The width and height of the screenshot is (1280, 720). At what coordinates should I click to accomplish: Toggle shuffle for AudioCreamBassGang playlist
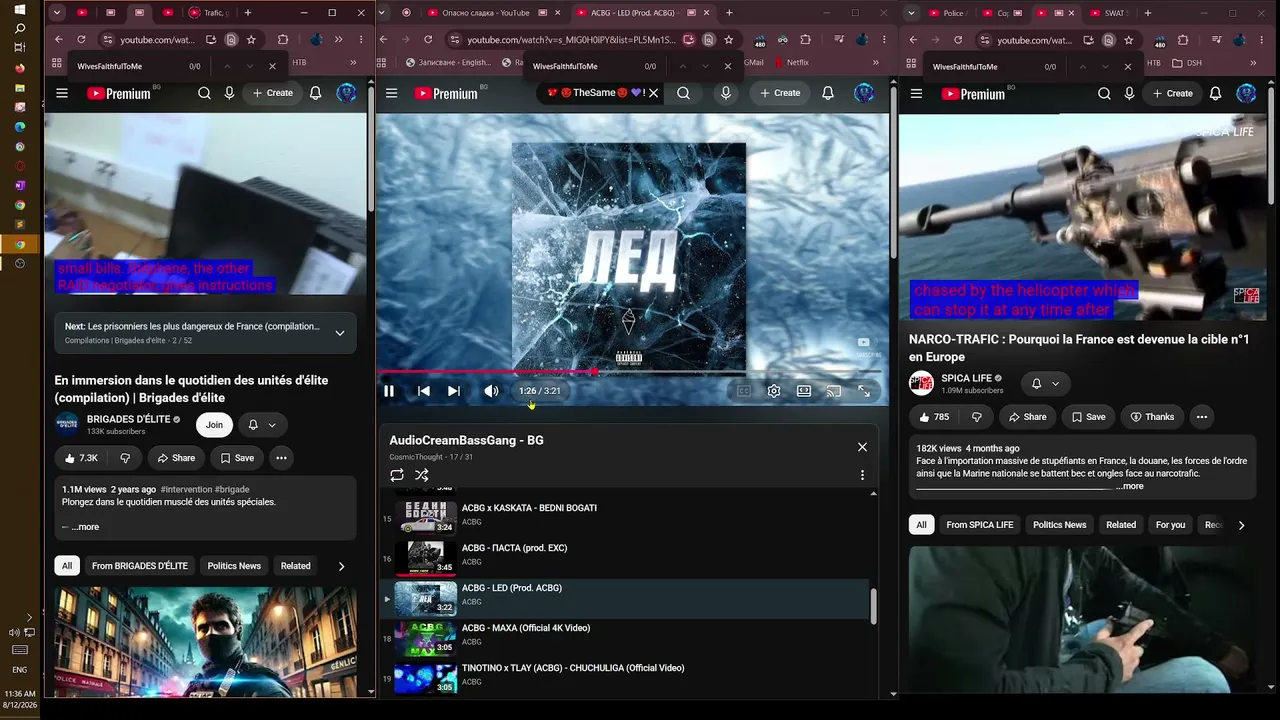(x=422, y=475)
